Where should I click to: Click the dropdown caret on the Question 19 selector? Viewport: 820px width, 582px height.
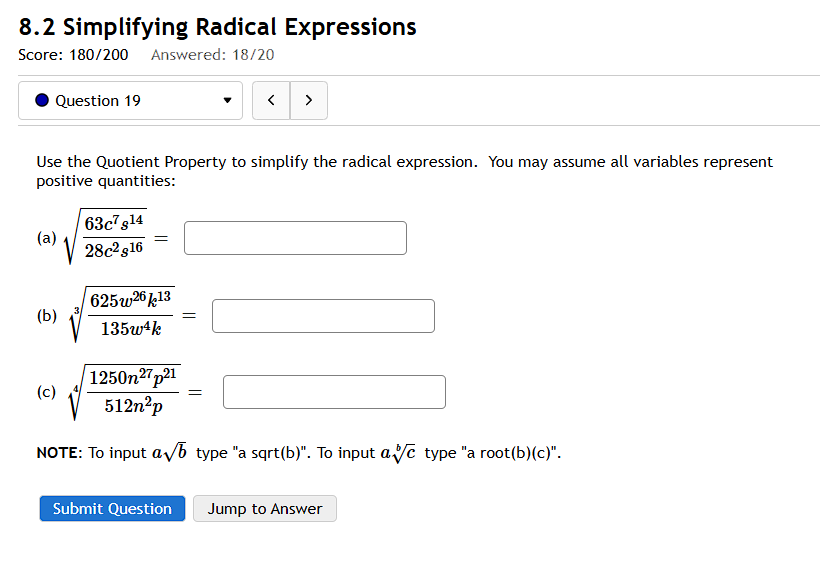click(228, 101)
